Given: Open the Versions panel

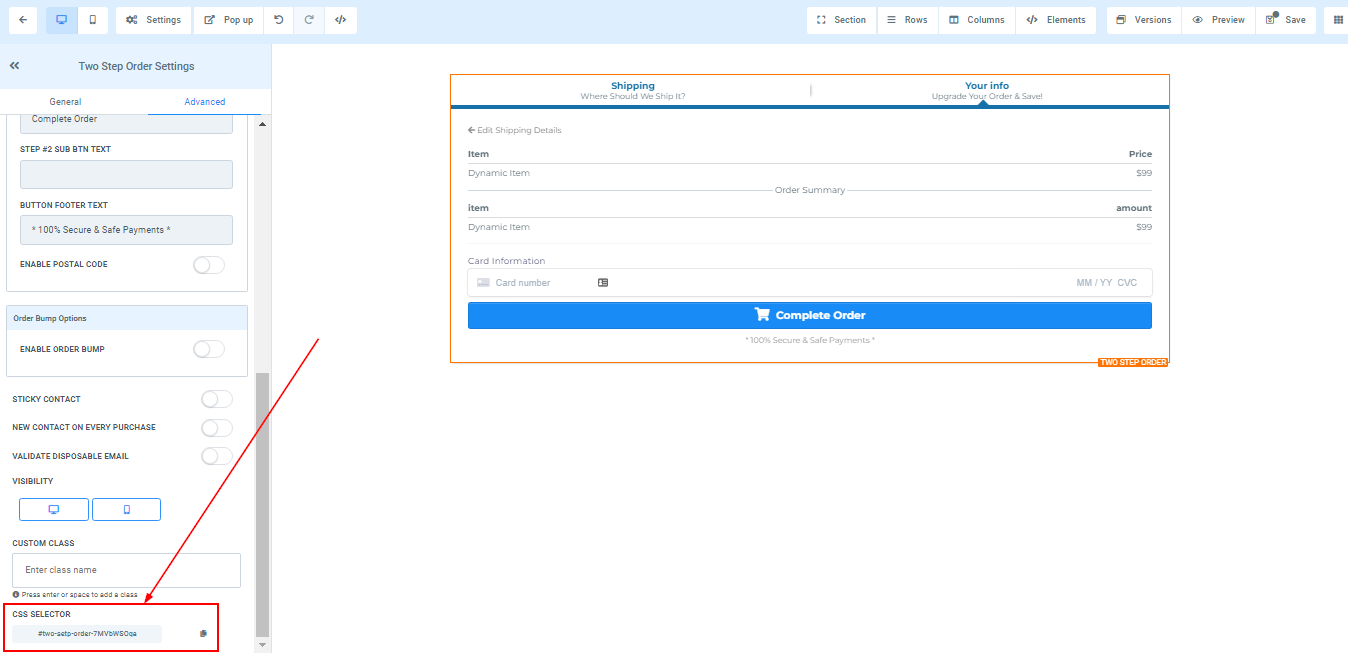Looking at the screenshot, I should pyautogui.click(x=1143, y=20).
